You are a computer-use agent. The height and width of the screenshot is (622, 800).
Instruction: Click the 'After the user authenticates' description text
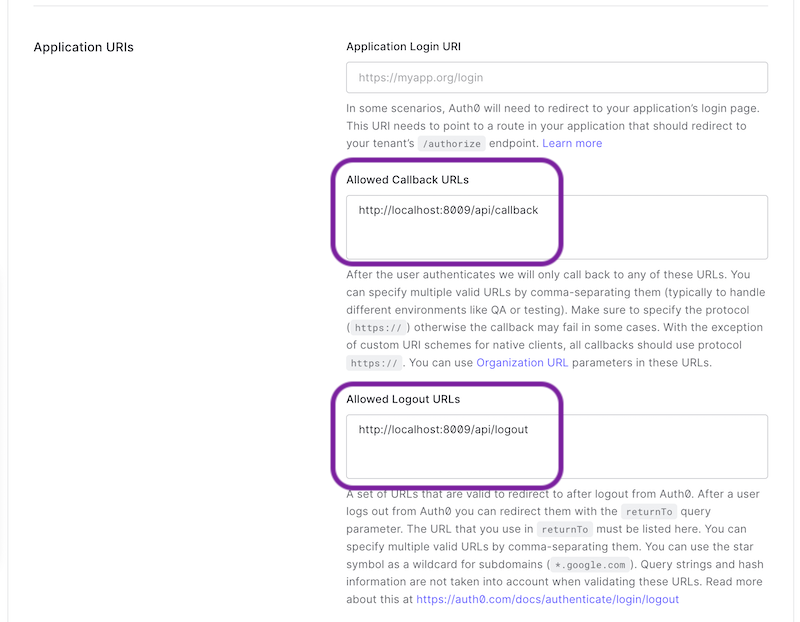point(556,318)
